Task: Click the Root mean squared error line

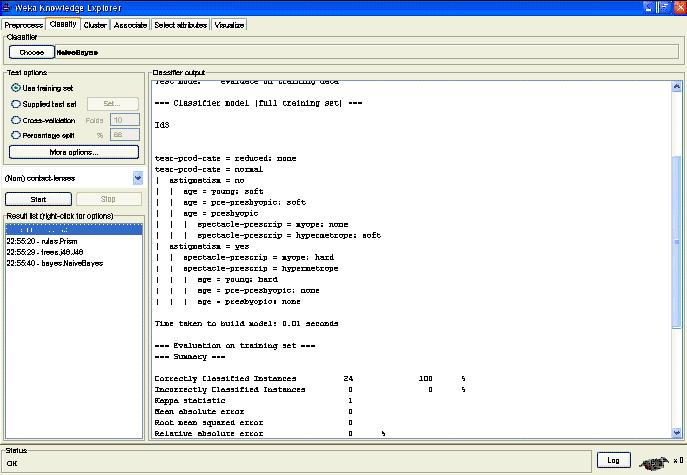Action: (x=254, y=422)
